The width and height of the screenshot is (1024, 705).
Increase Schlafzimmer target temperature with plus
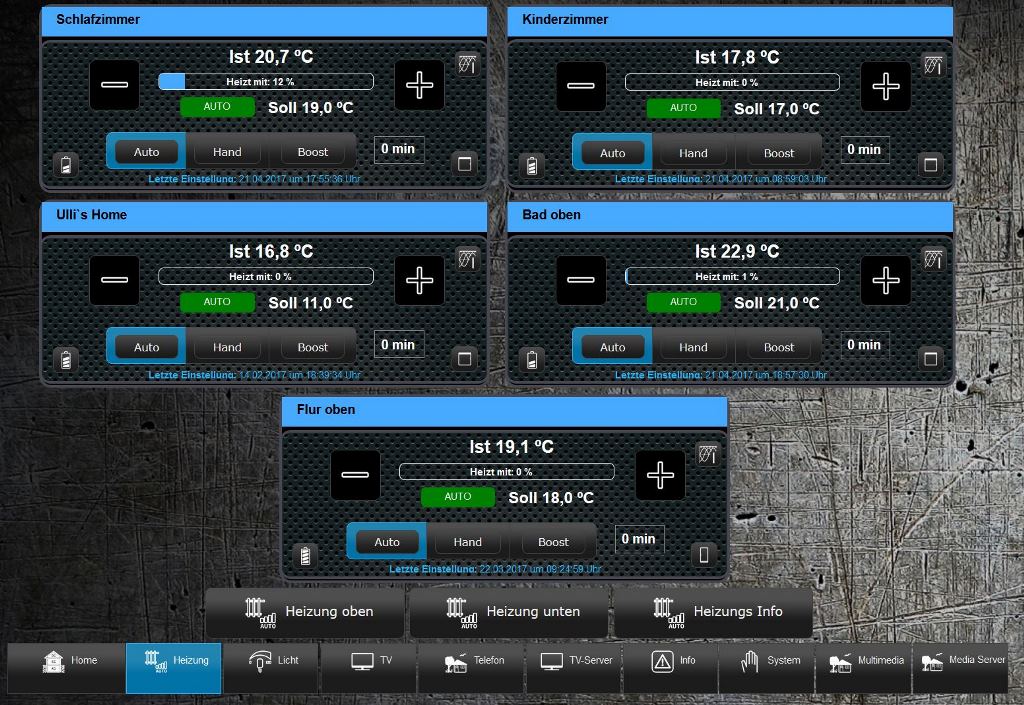tap(419, 85)
